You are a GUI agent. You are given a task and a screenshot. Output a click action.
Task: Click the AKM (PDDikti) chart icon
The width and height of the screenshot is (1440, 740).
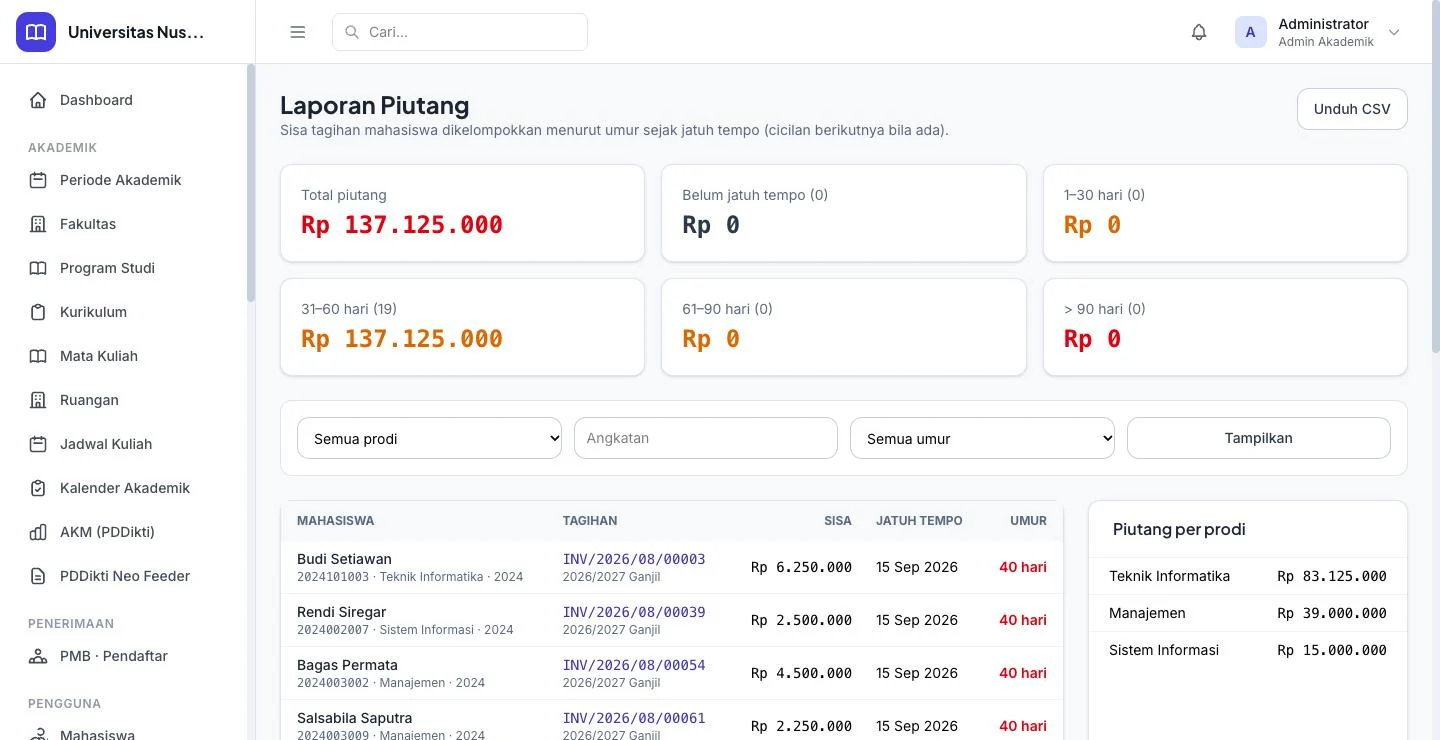[38, 532]
